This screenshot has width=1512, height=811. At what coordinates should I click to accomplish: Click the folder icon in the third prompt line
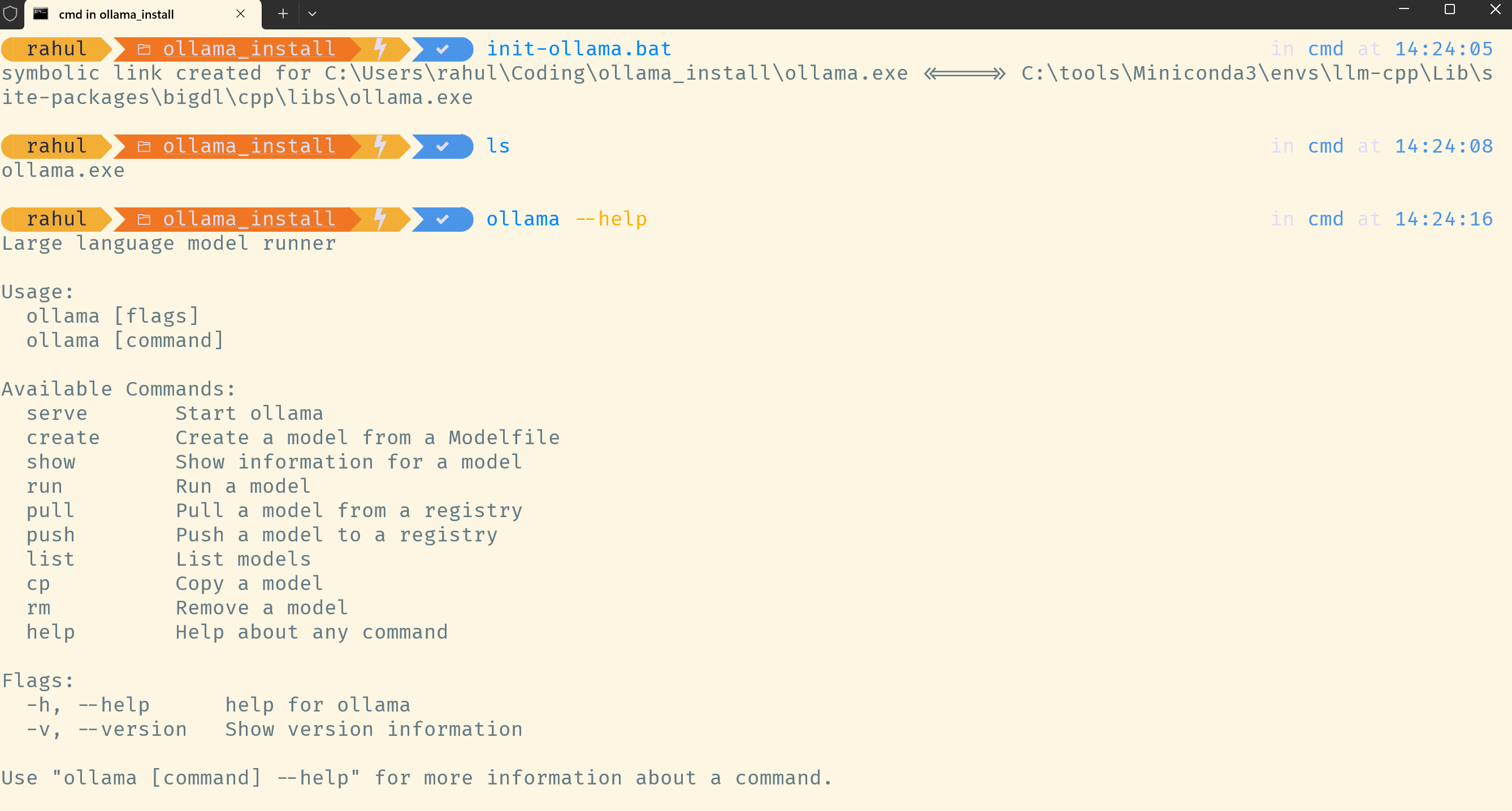point(143,218)
